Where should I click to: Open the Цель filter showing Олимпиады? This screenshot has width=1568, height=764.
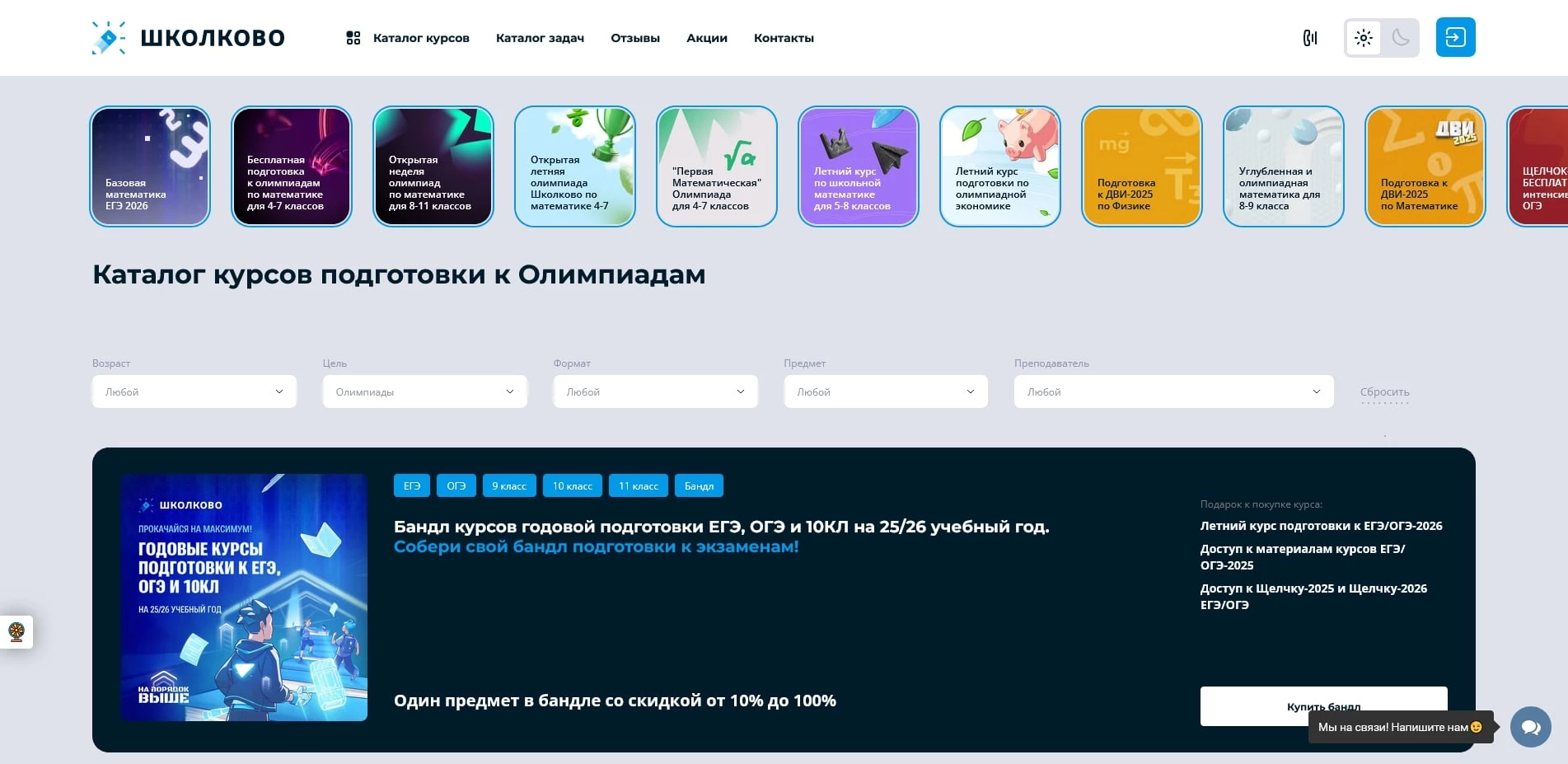click(424, 391)
